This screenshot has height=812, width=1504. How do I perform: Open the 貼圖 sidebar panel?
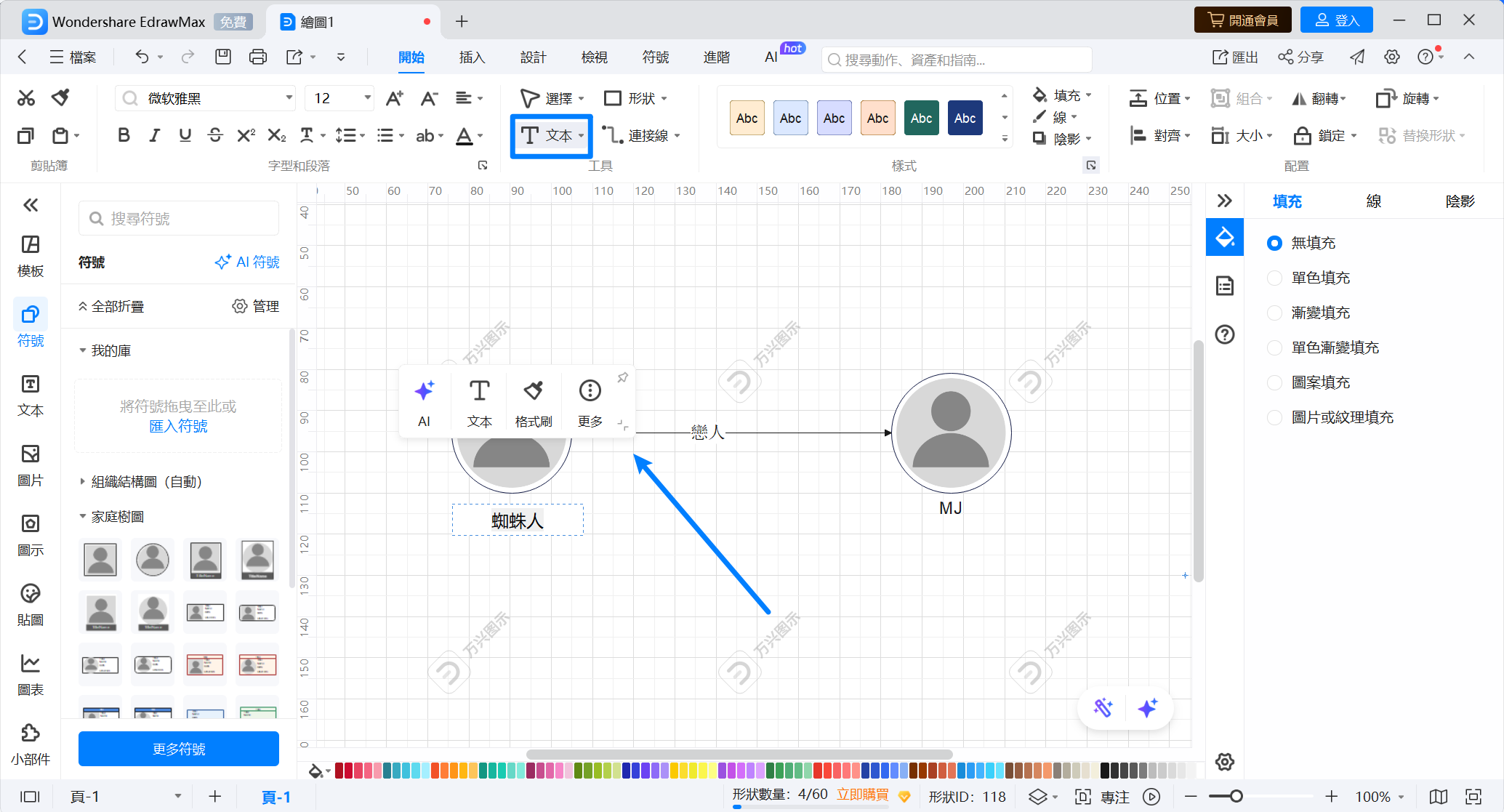[31, 606]
